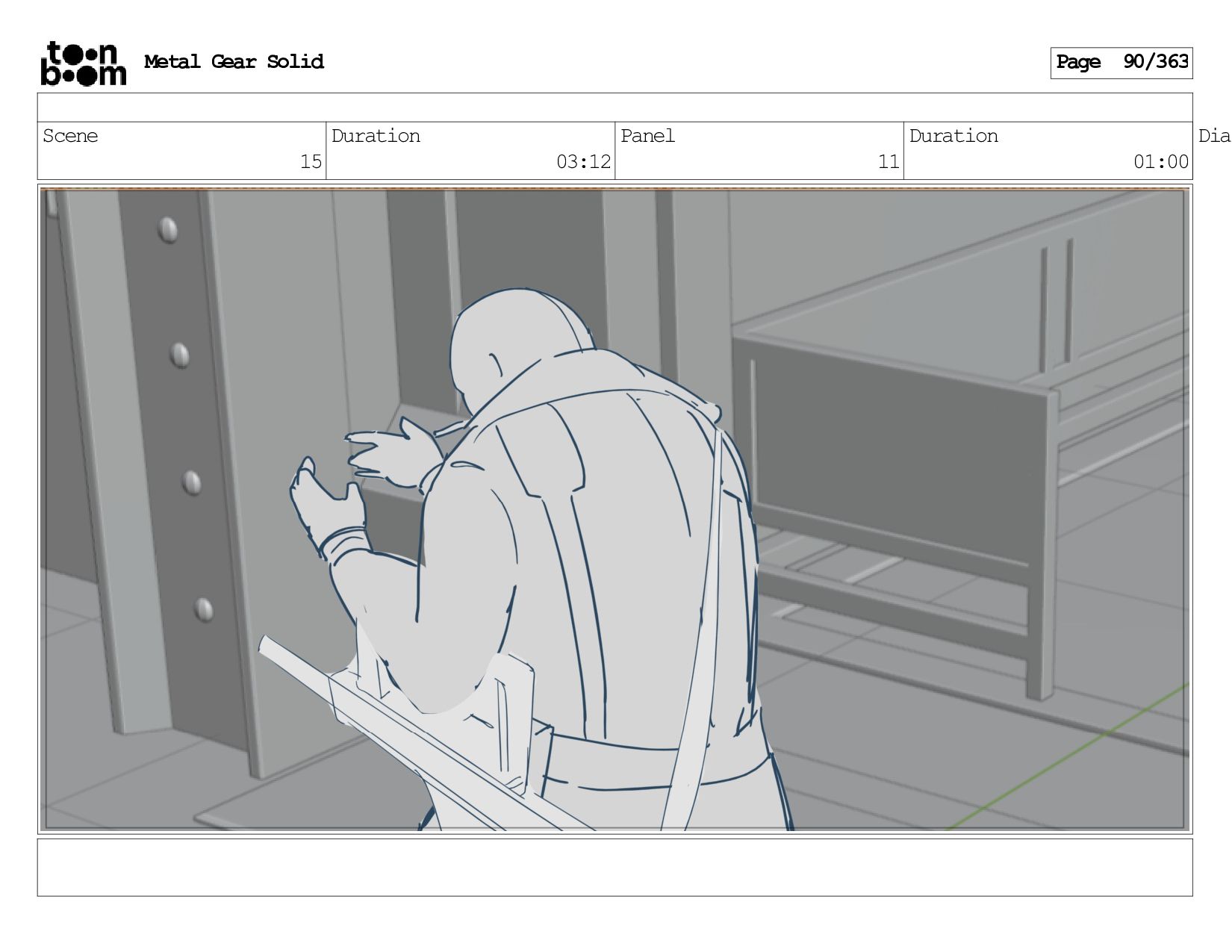Click the 'Duration' label beside Panel
This screenshot has height=952, width=1232.
(953, 136)
